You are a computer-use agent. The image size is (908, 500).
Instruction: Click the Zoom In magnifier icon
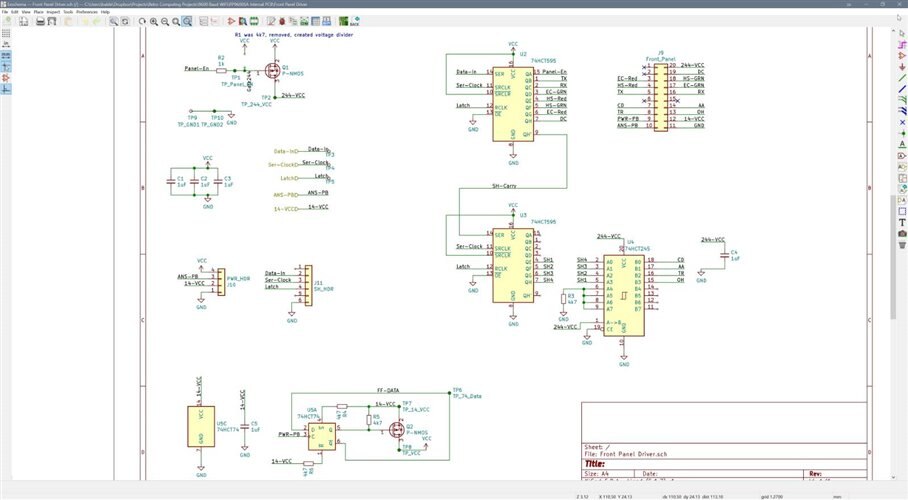[152, 20]
